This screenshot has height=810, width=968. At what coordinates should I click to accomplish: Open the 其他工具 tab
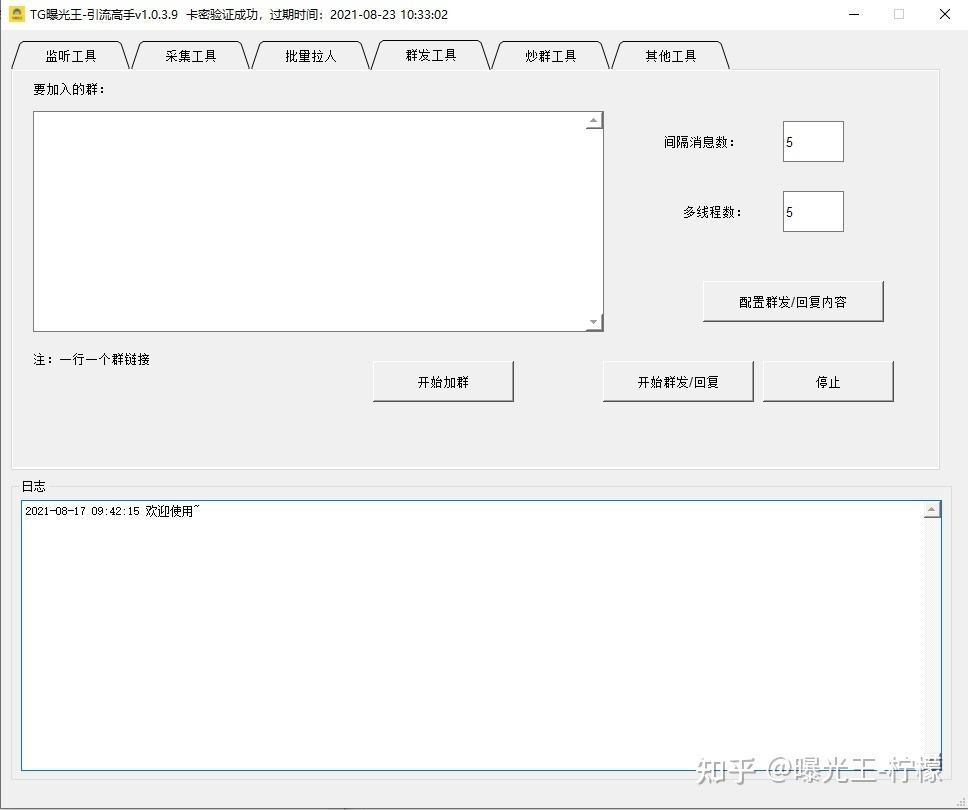[x=670, y=56]
